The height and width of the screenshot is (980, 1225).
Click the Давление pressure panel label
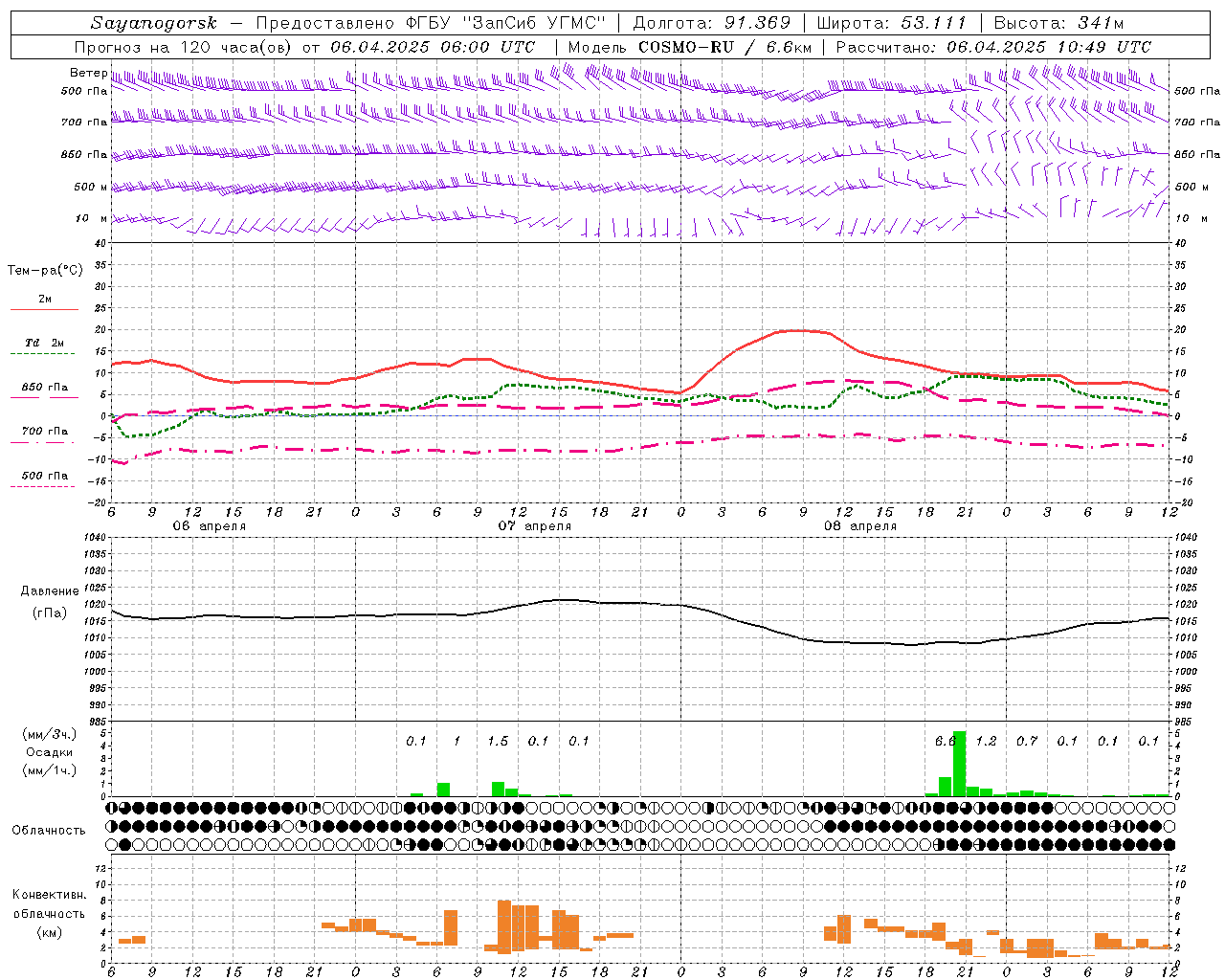coord(50,591)
